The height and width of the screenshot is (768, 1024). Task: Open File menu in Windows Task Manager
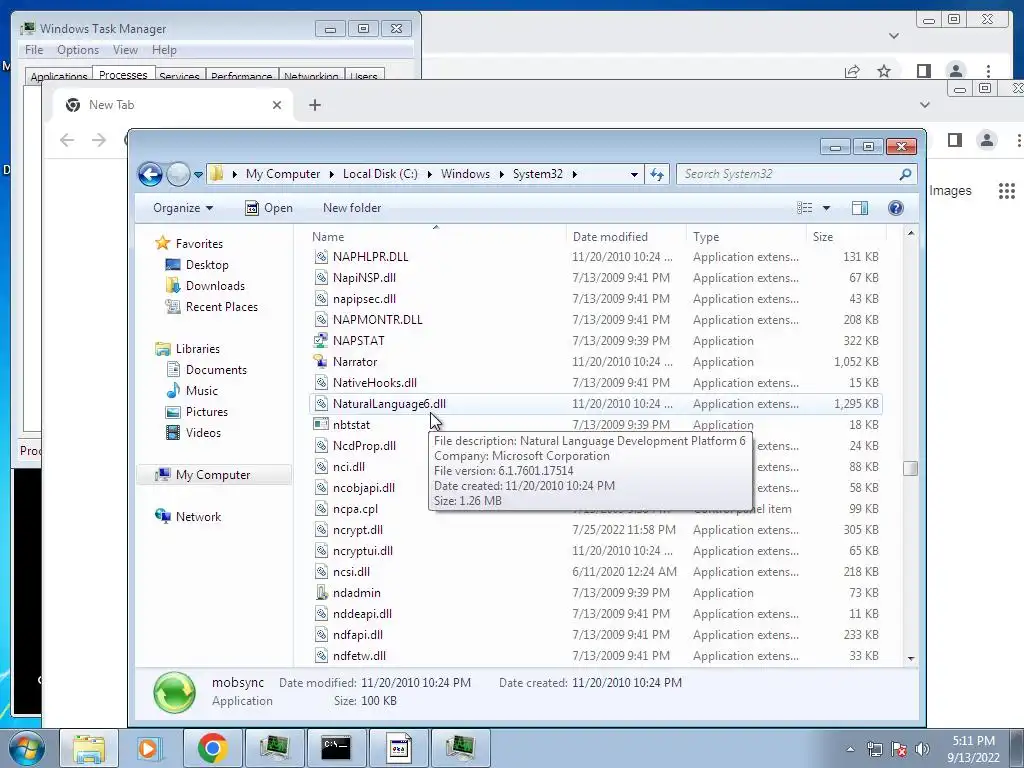tap(34, 50)
